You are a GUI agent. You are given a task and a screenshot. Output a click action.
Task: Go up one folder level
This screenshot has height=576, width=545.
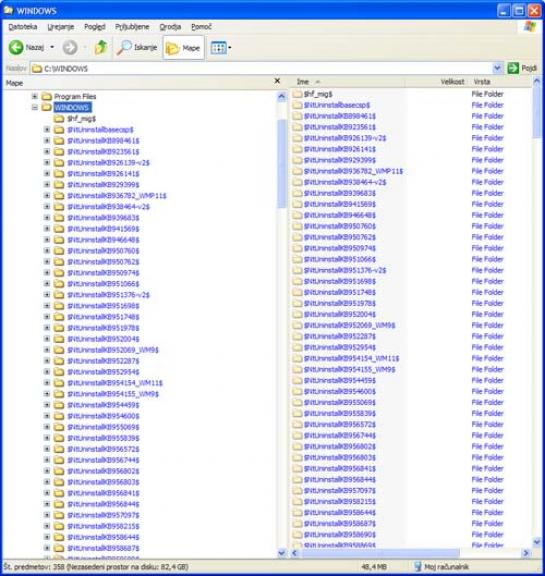tap(101, 47)
